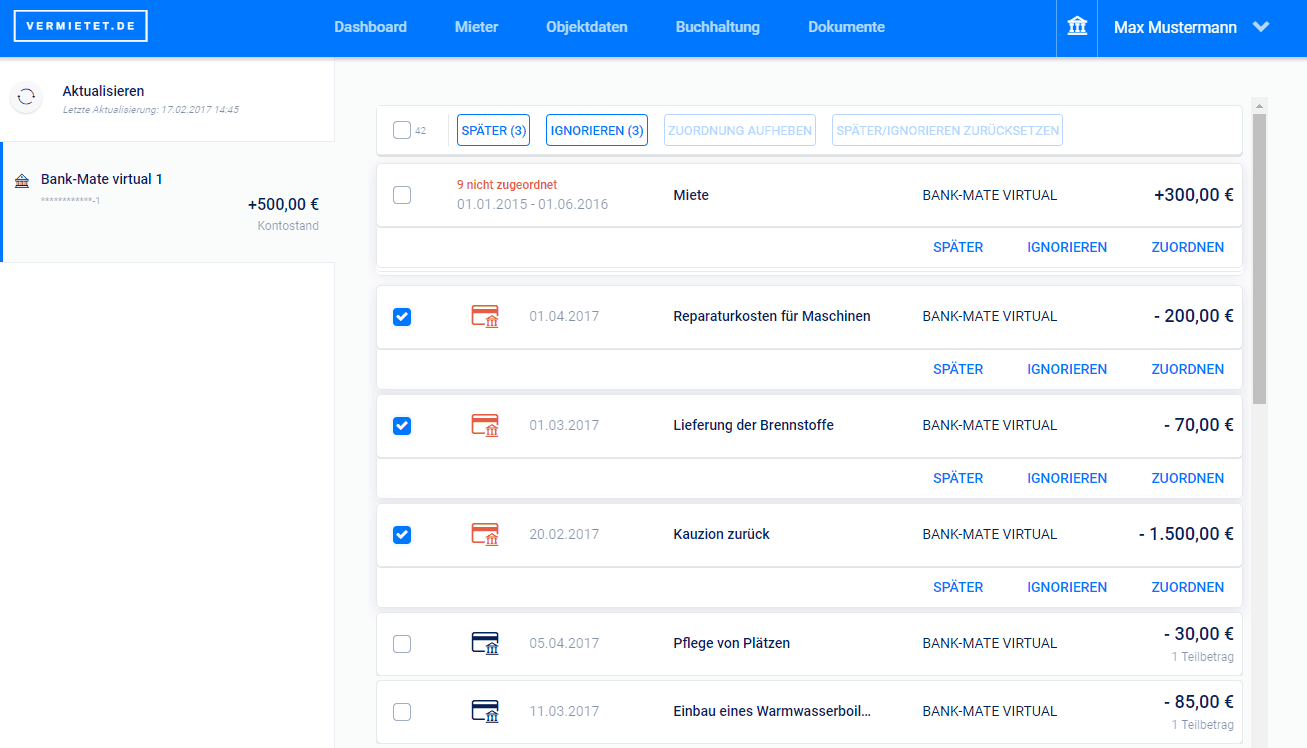Click payment card icon for Reparaturkosten für Maschinen

[485, 316]
